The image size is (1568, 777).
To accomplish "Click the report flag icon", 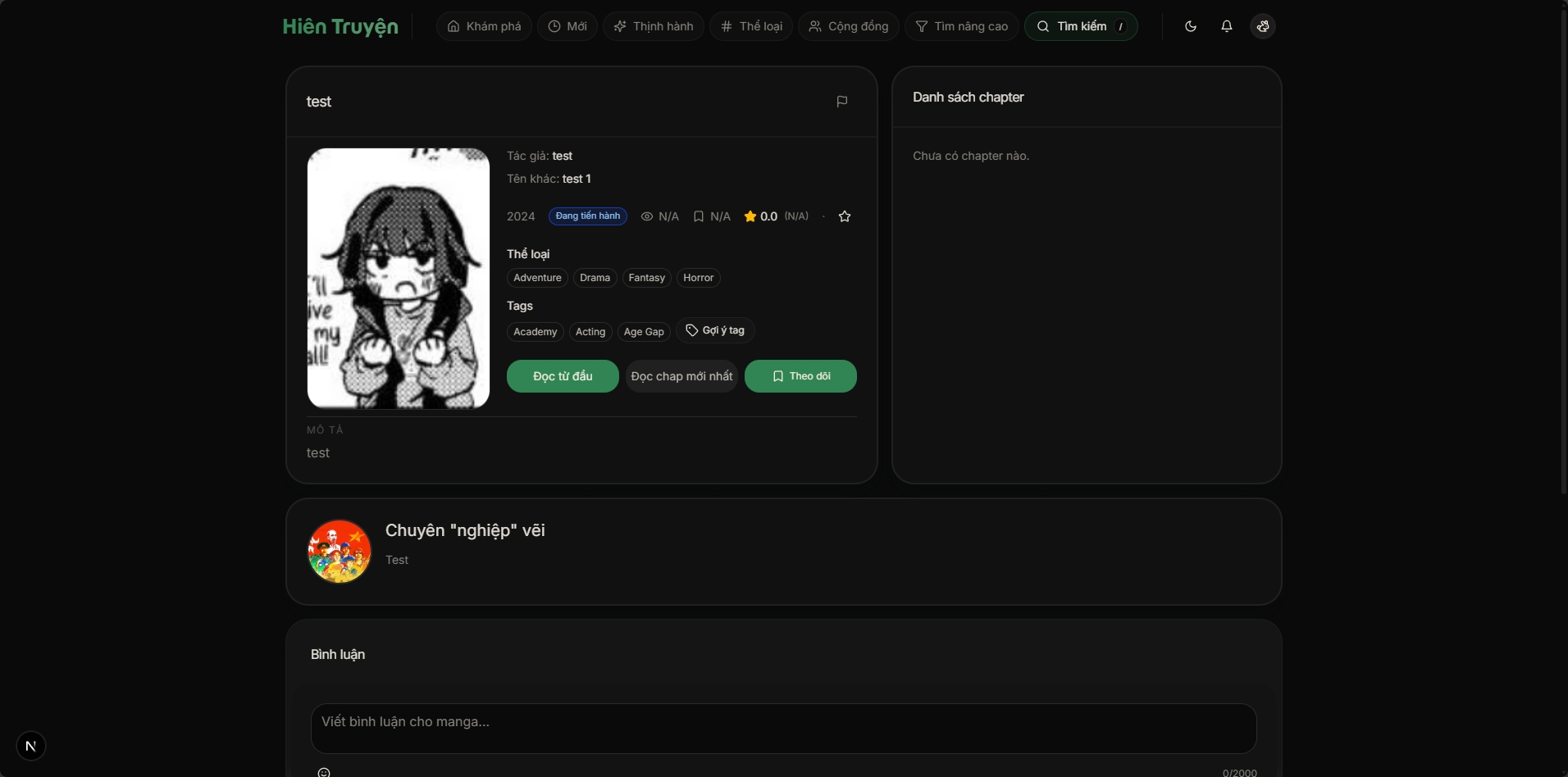I will coord(841,102).
